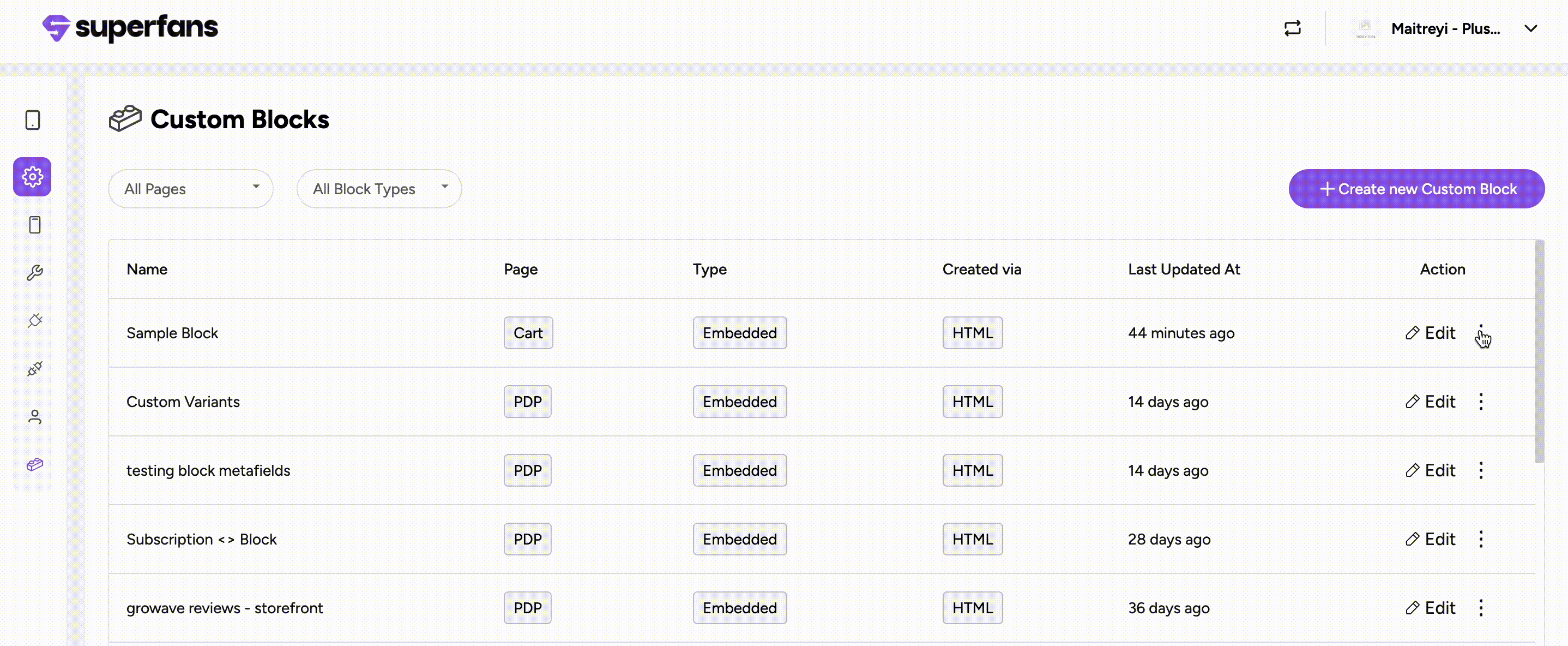
Task: Click the sync arrows icon in header
Action: tap(1292, 28)
